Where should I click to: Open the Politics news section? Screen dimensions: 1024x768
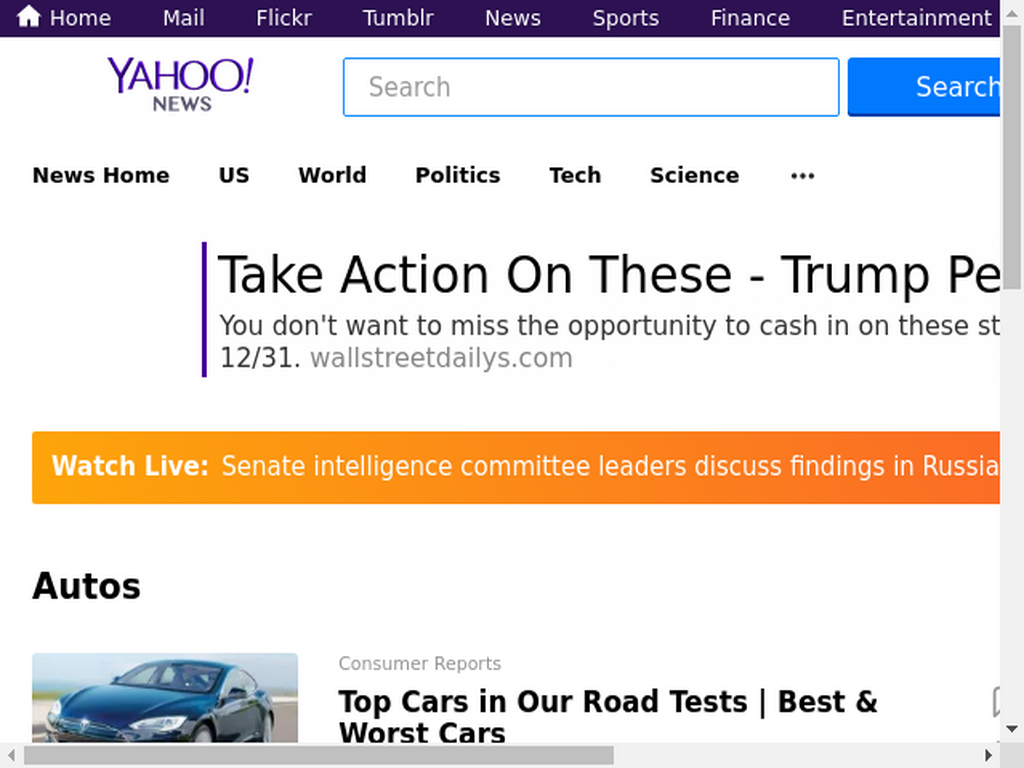pyautogui.click(x=458, y=175)
